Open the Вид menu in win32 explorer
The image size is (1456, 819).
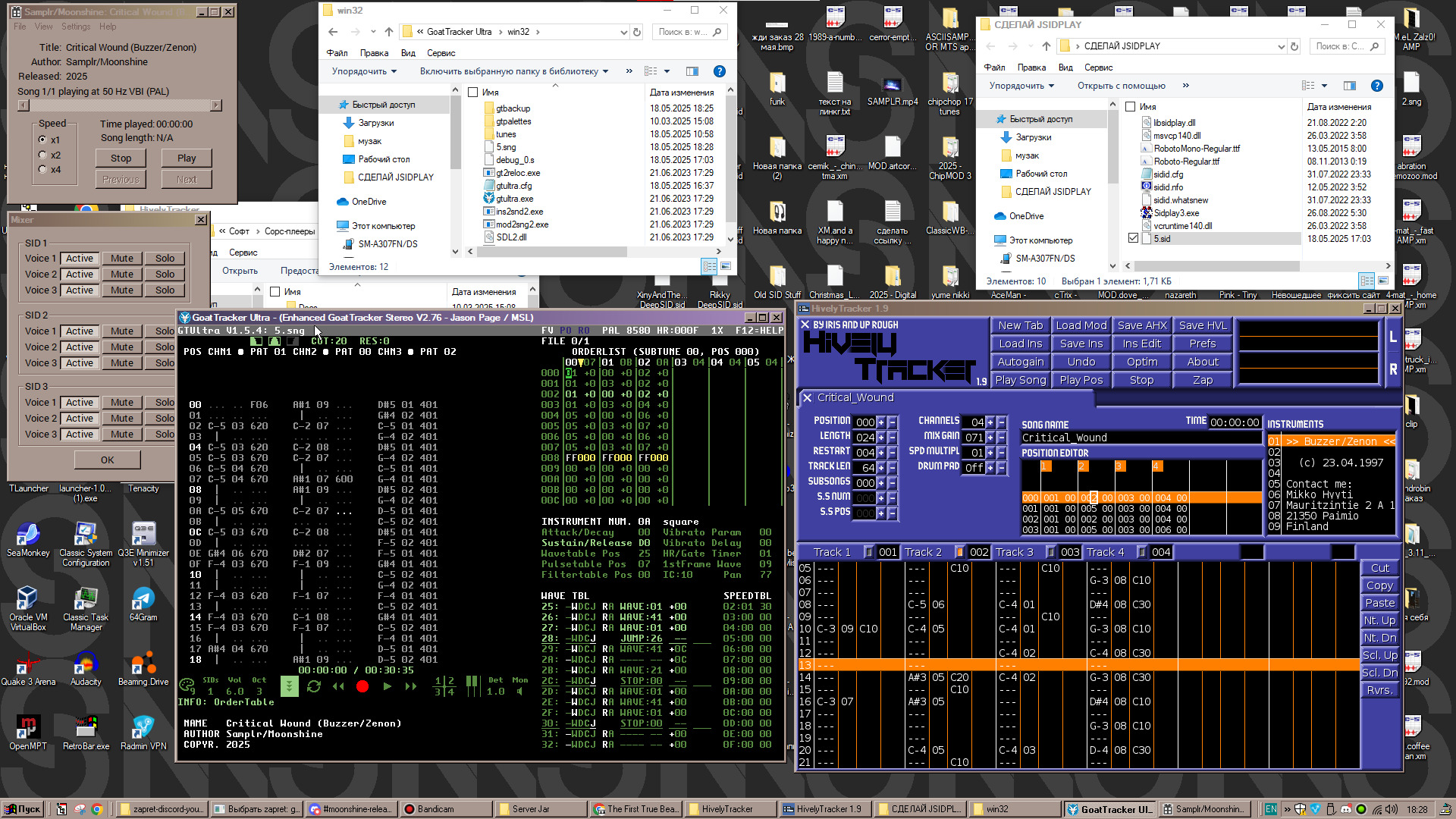tap(408, 53)
